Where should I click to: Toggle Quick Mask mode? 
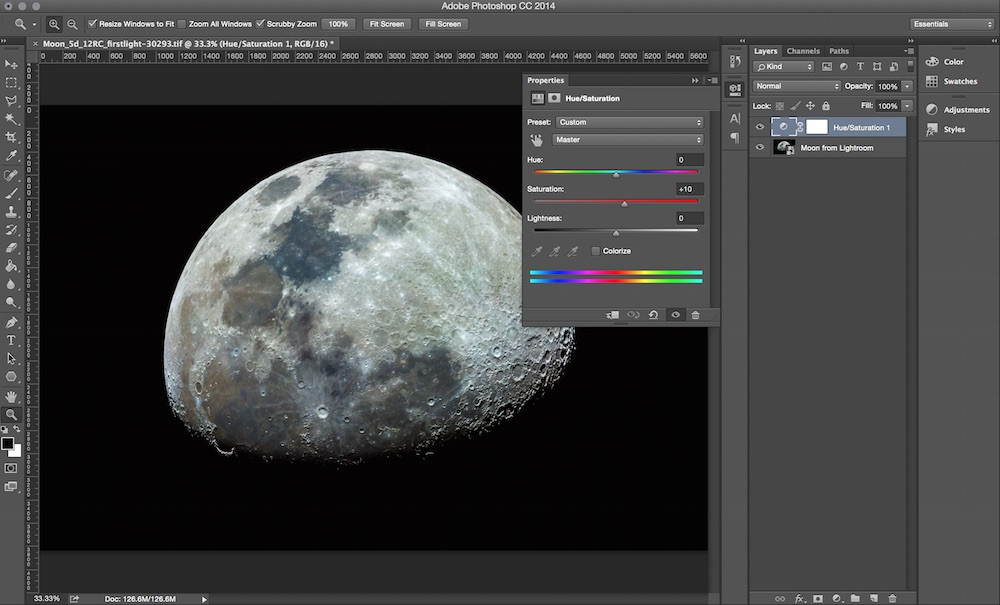coord(11,468)
